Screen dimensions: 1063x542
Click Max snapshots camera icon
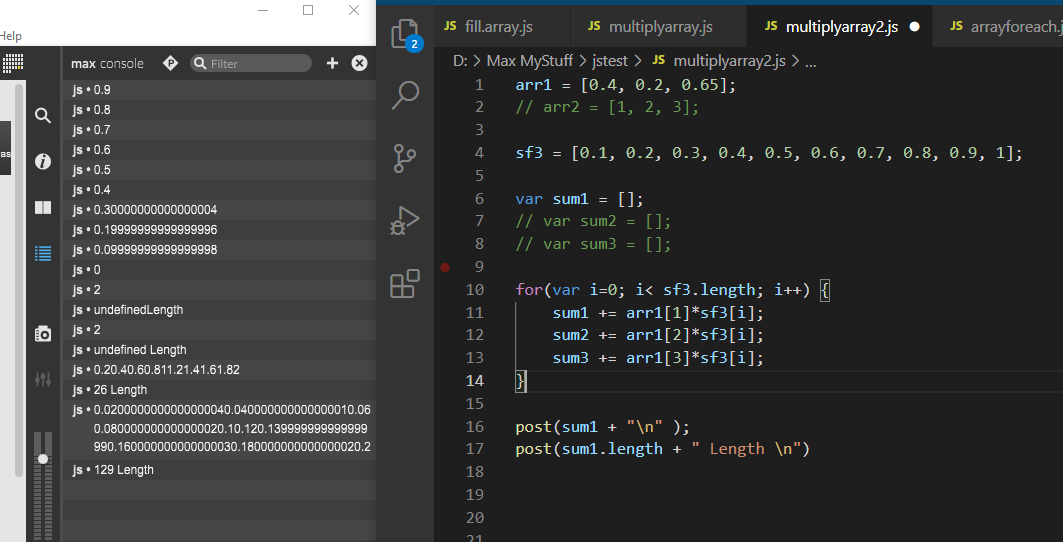43,334
